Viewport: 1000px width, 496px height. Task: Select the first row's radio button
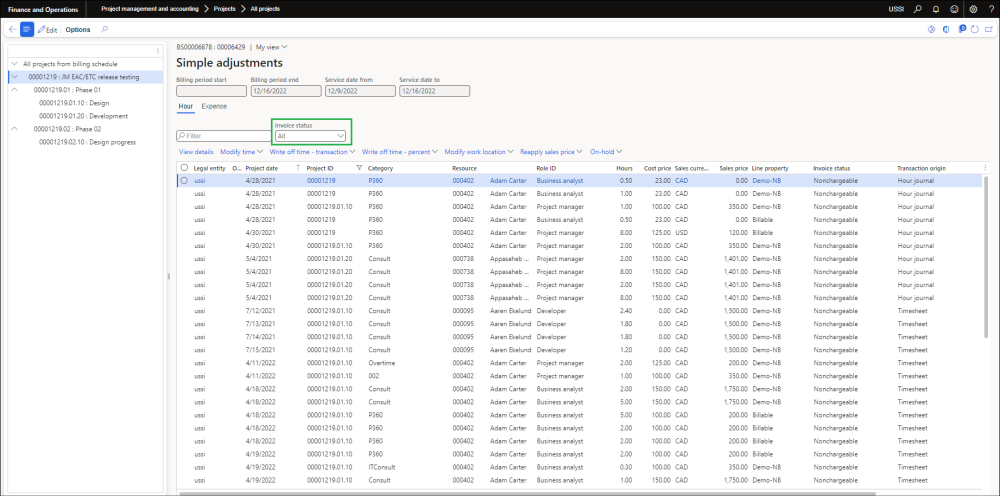pos(184,180)
